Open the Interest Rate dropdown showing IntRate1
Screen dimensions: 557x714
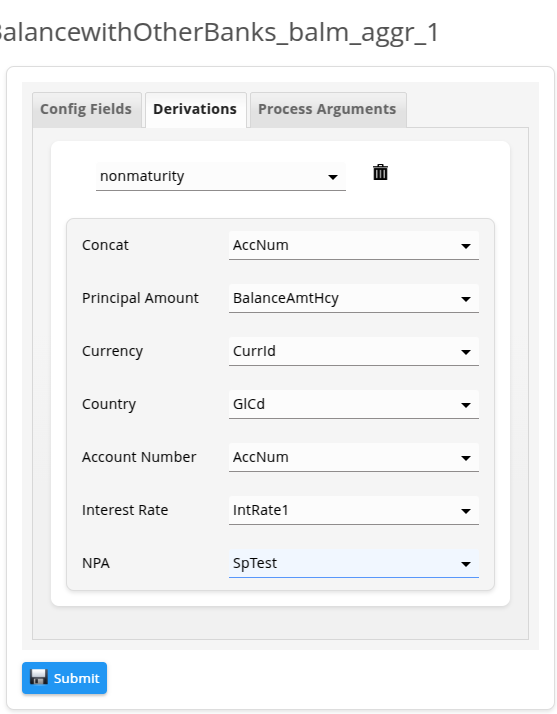tap(354, 510)
